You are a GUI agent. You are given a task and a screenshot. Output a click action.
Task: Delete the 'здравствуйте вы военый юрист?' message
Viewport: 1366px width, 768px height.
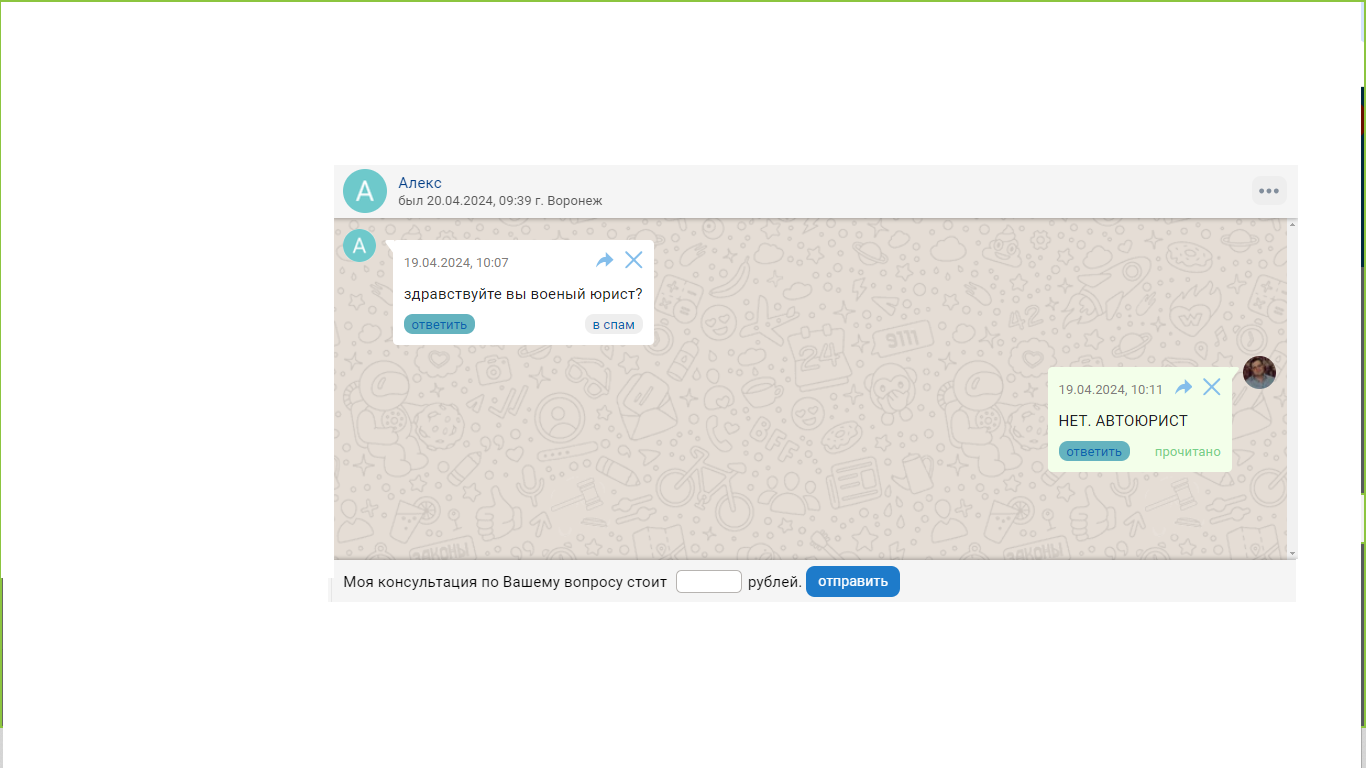pos(634,260)
